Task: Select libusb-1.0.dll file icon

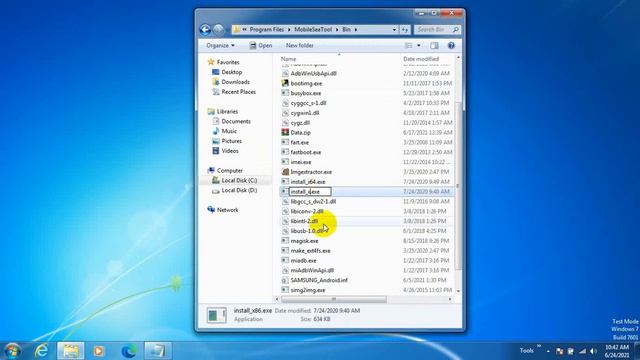Action: (x=285, y=231)
